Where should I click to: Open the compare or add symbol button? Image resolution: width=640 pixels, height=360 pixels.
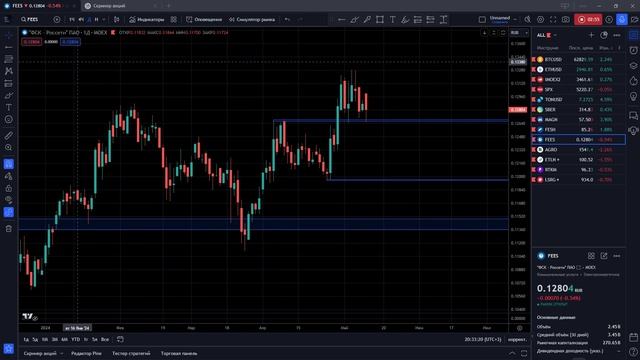coord(57,19)
